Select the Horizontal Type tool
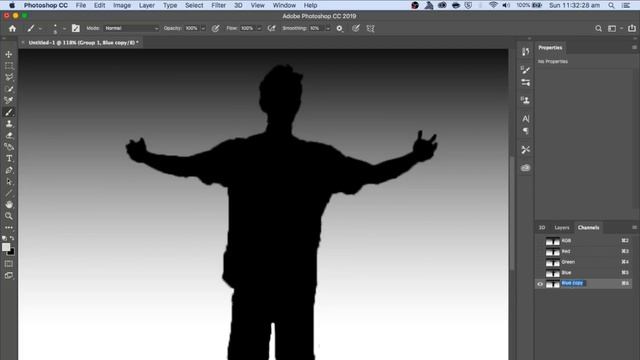Screen dimensions: 640x360 coord(9,158)
